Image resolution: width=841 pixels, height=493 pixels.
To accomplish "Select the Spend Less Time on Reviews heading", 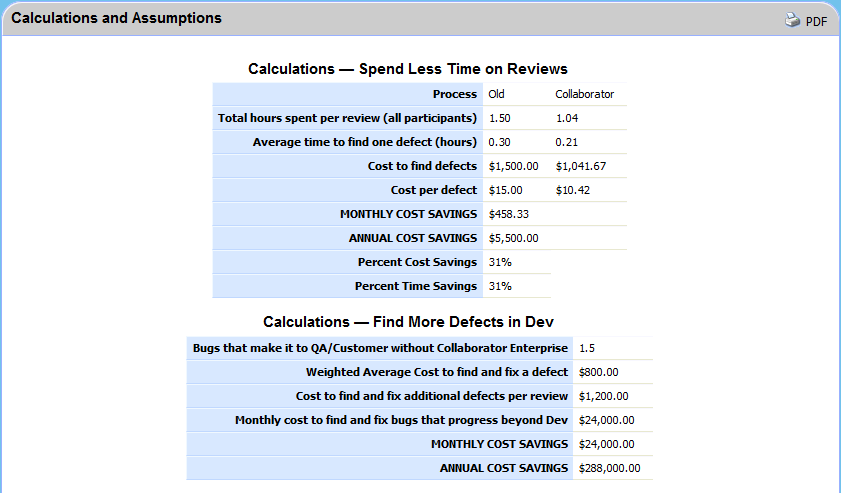I will coord(408,69).
